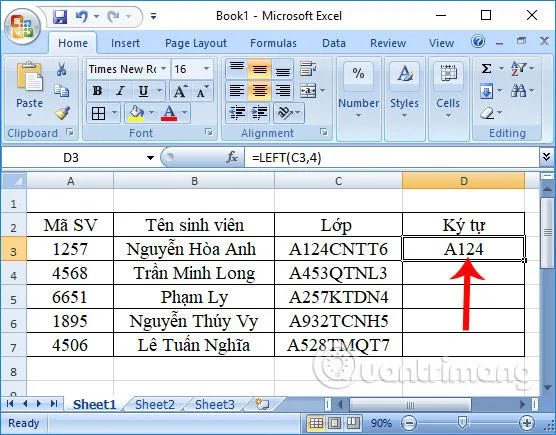Open the Styles button group
556x435 pixels.
(x=404, y=91)
